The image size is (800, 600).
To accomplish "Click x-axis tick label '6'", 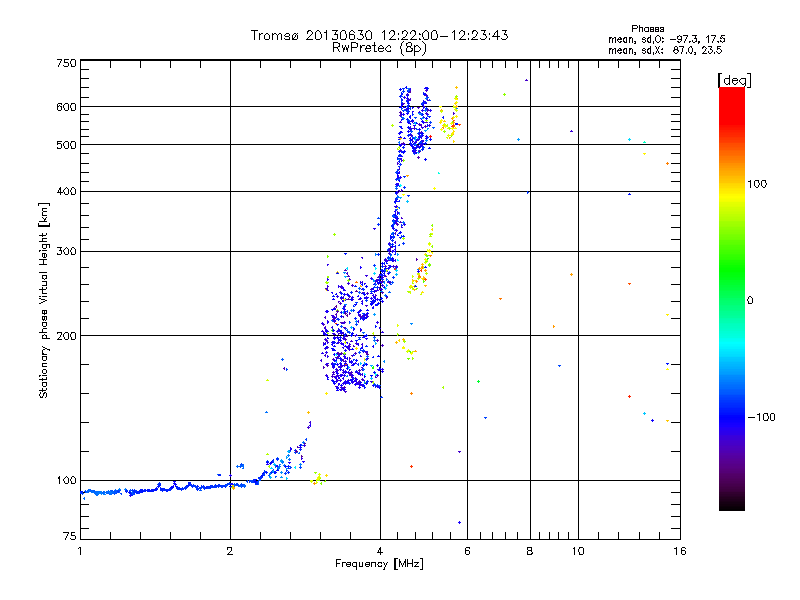I will [467, 551].
